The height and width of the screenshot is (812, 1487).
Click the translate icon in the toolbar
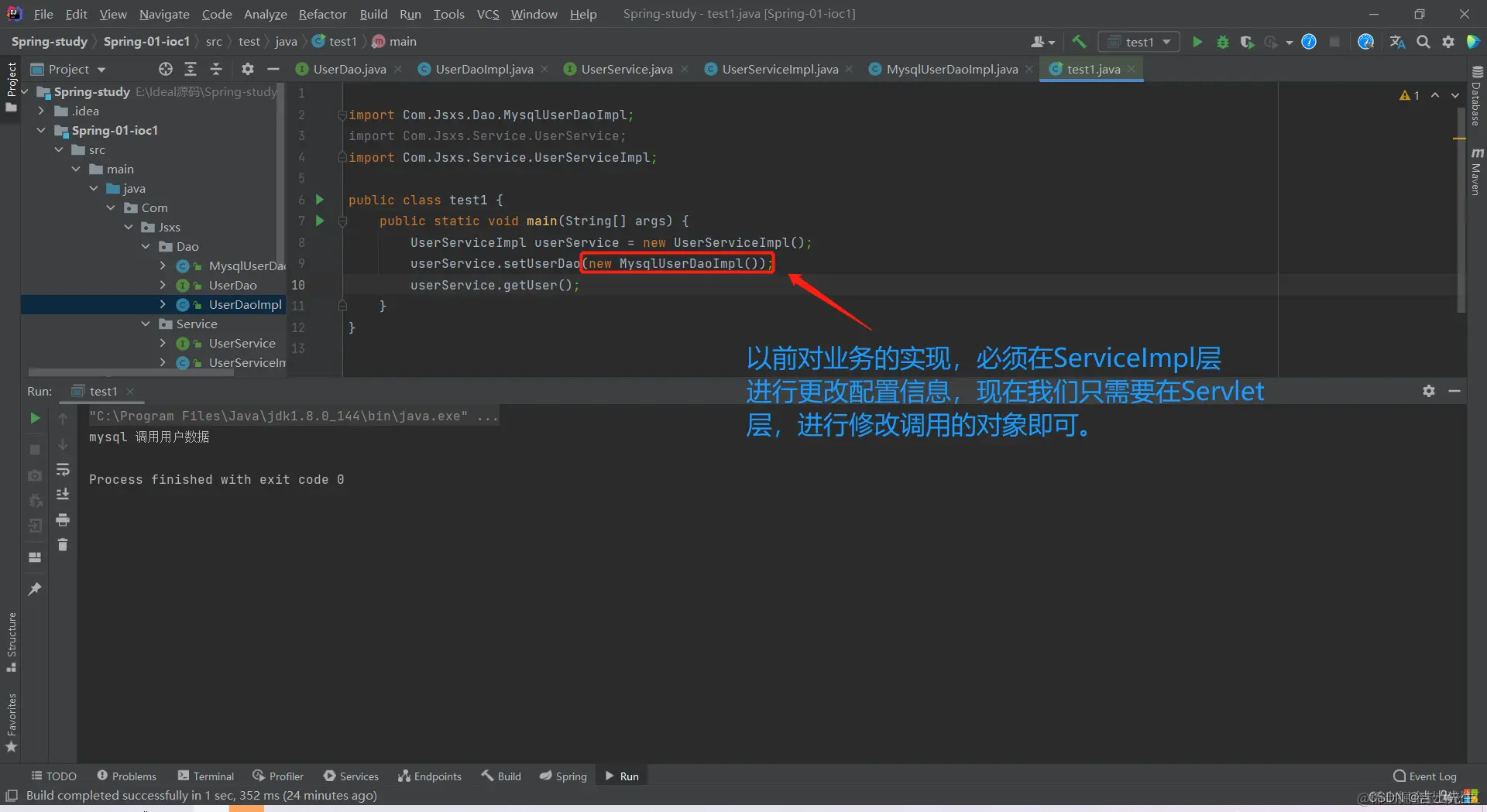click(1397, 42)
